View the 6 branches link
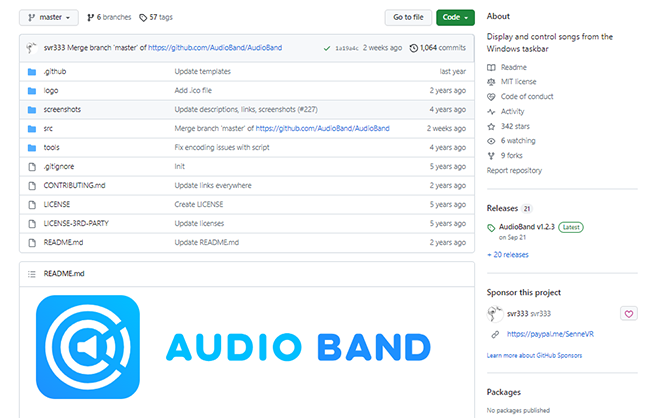 (x=114, y=17)
